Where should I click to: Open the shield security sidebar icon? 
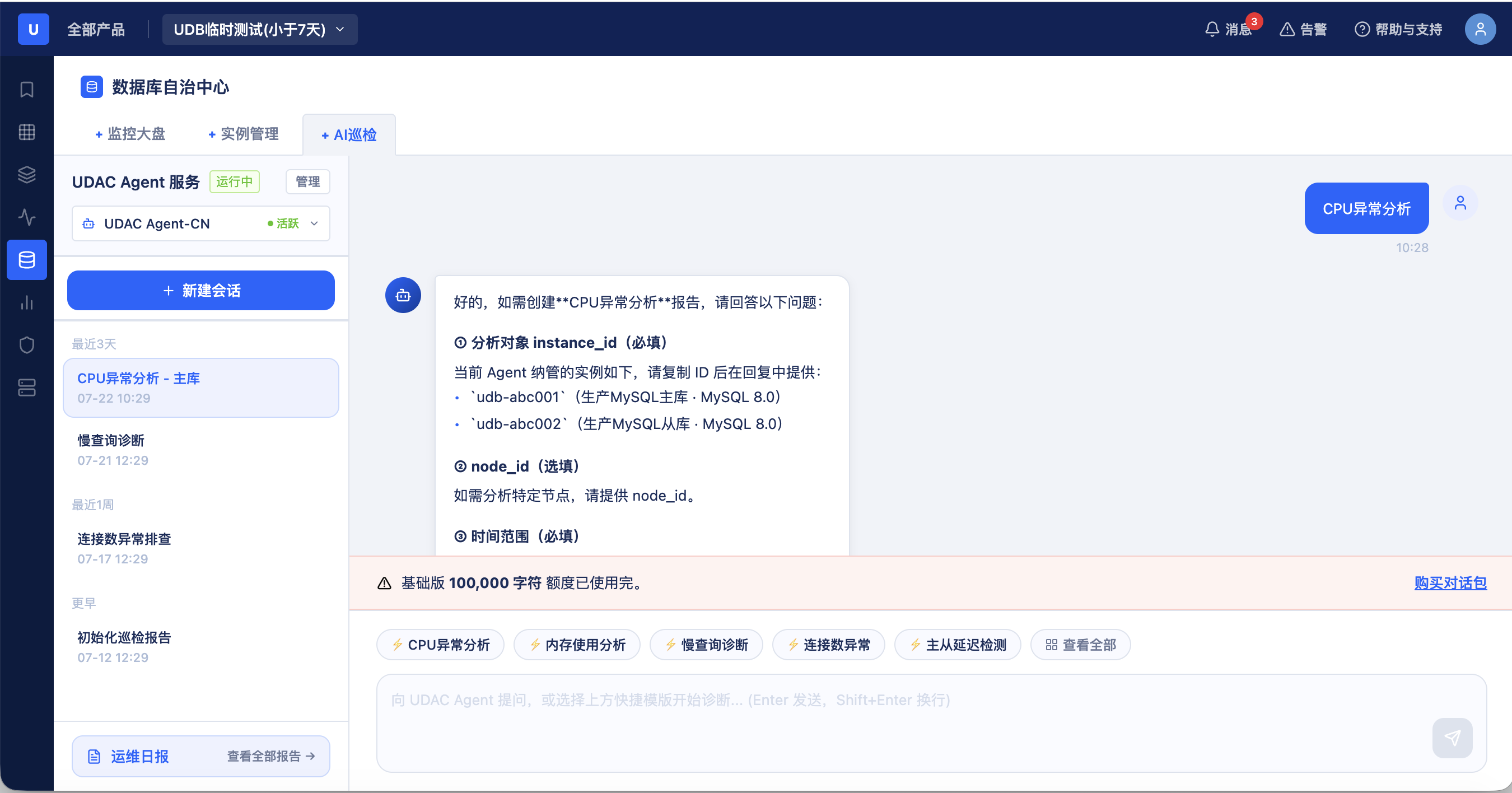pyautogui.click(x=27, y=345)
